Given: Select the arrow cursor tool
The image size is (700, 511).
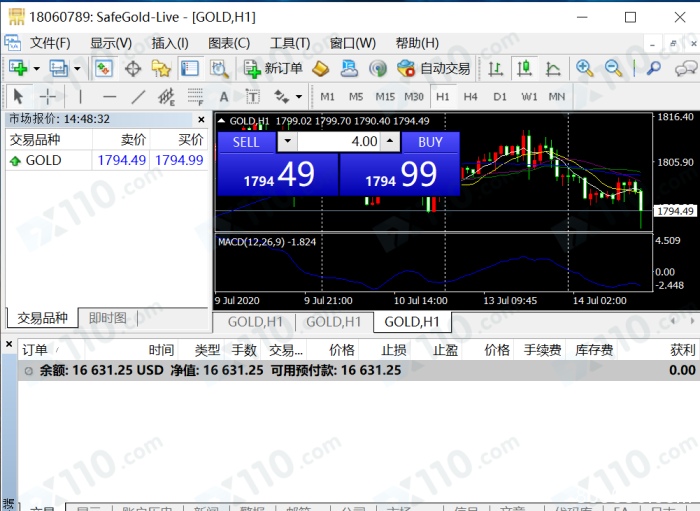Looking at the screenshot, I should 18,96.
